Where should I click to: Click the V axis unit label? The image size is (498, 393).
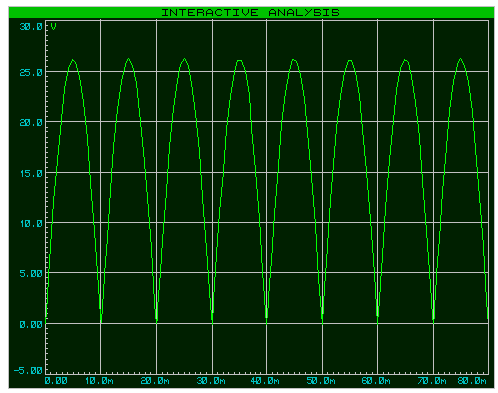53,27
